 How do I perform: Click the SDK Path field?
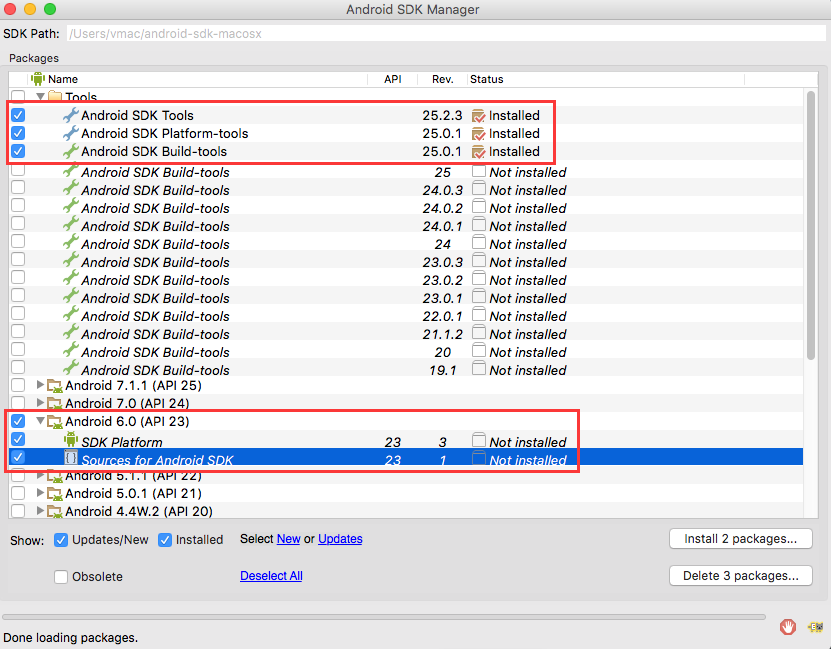446,33
